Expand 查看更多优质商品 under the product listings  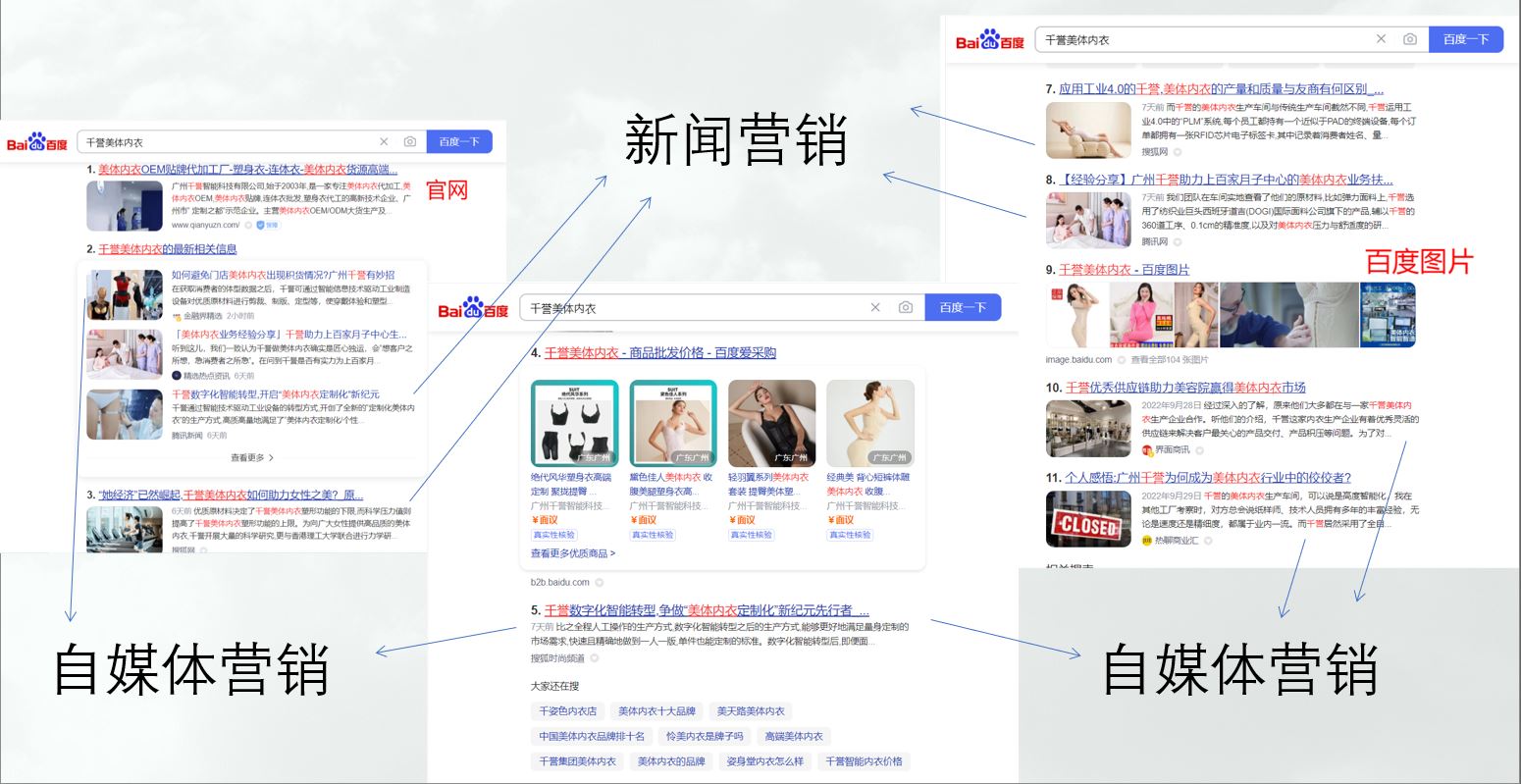573,553
